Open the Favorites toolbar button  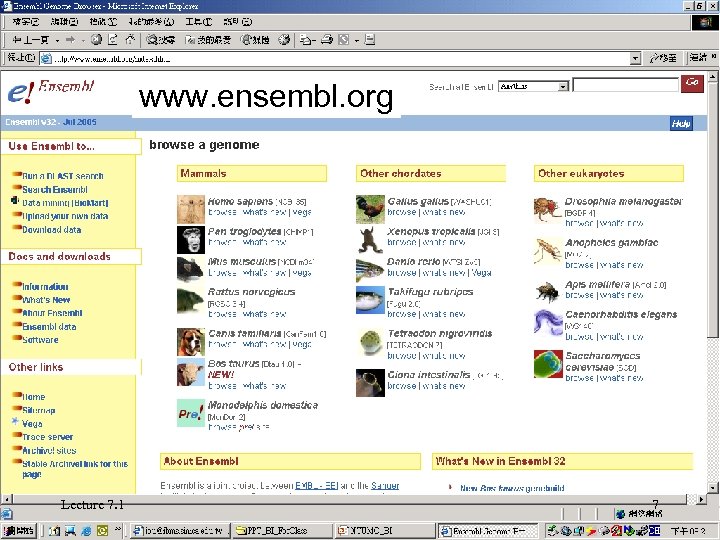pyautogui.click(x=208, y=40)
